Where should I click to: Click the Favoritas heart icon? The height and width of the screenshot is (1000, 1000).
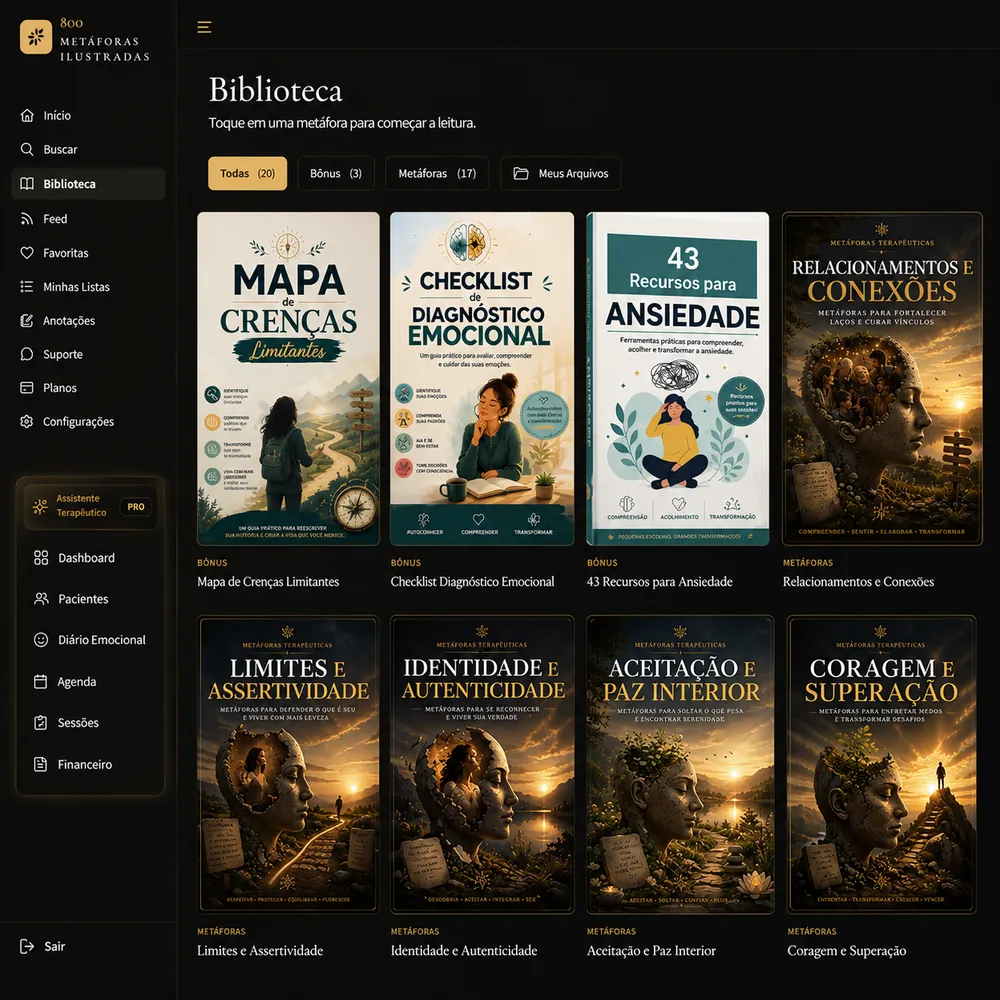click(x=27, y=253)
